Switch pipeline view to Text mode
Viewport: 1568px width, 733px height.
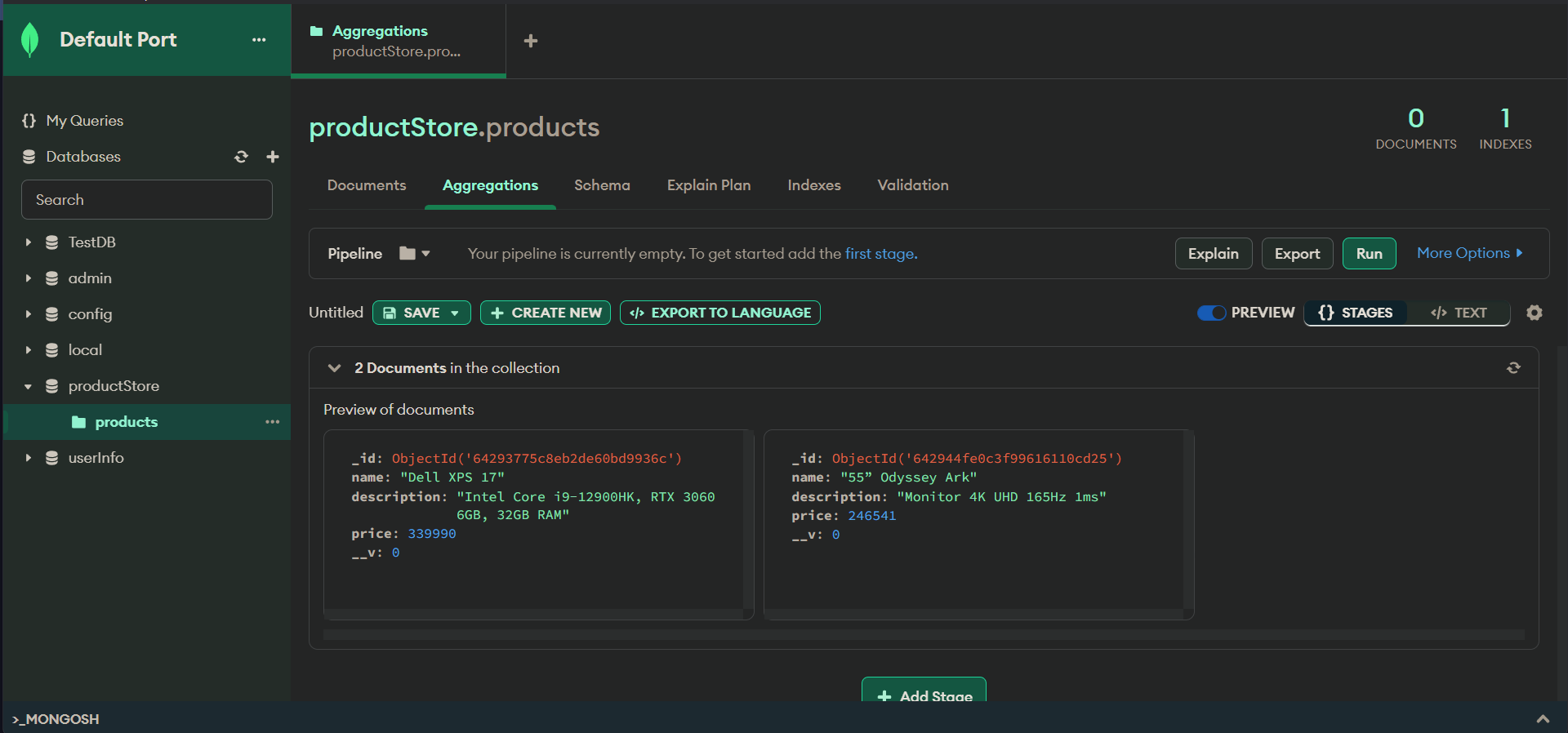(x=1459, y=313)
